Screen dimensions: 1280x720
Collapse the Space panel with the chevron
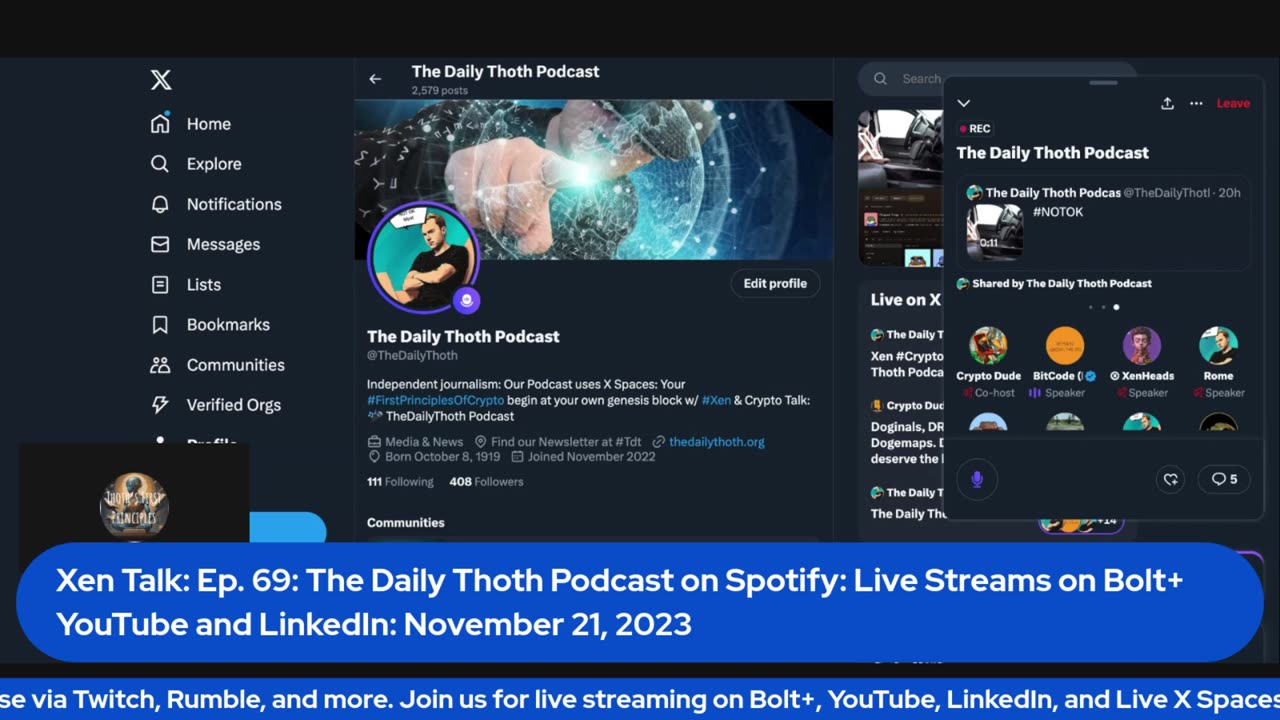[x=964, y=103]
